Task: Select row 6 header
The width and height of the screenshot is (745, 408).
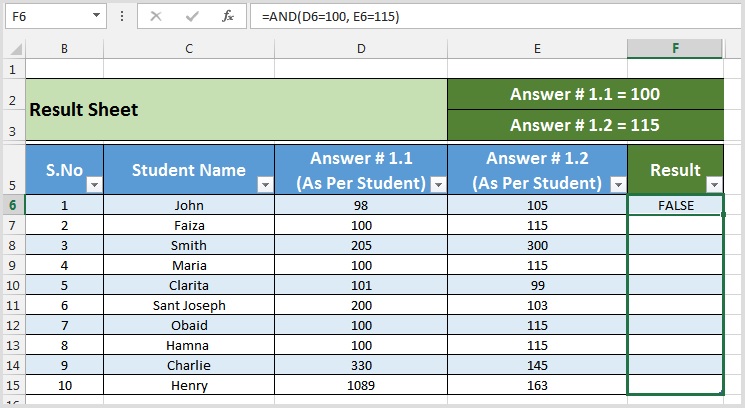Action: click(13, 205)
